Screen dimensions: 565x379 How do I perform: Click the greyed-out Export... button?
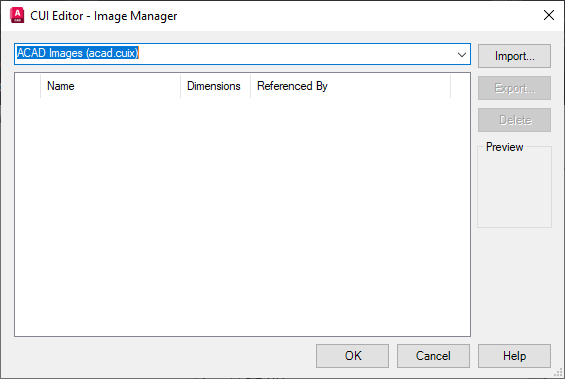pyautogui.click(x=514, y=88)
